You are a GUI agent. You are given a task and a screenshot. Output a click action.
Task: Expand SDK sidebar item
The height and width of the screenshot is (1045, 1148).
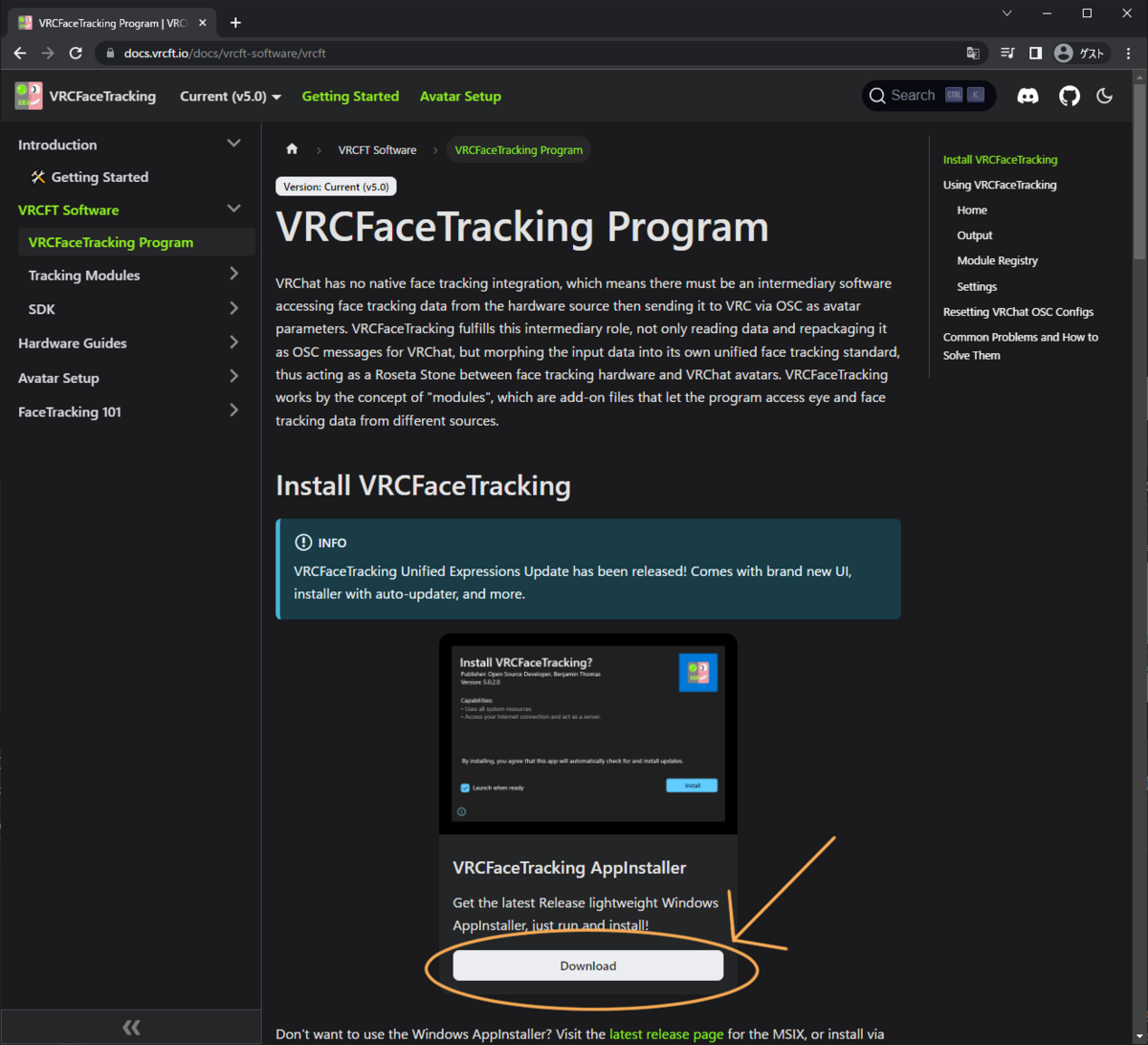click(x=234, y=308)
